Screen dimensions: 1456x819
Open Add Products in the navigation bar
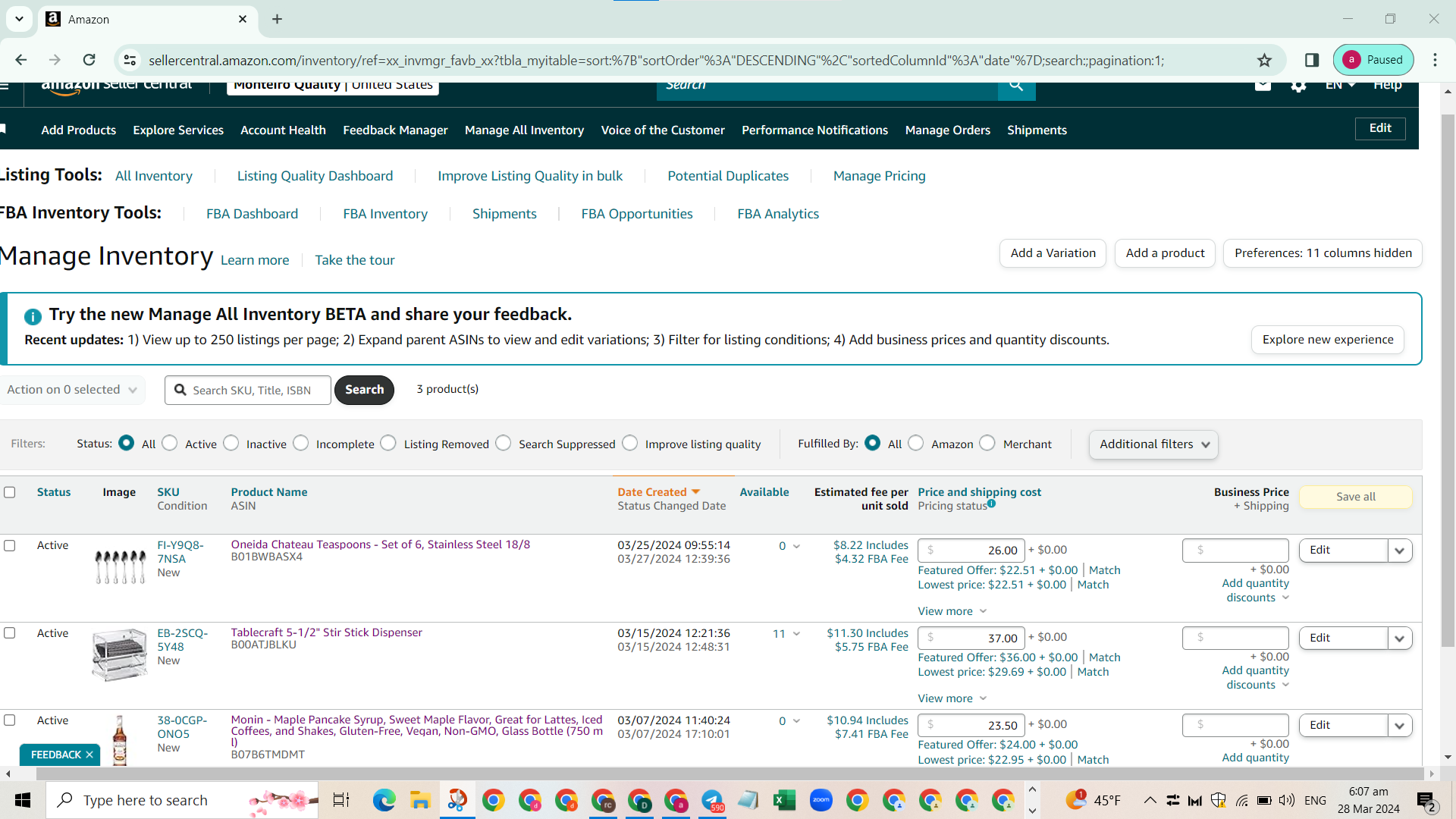point(79,130)
